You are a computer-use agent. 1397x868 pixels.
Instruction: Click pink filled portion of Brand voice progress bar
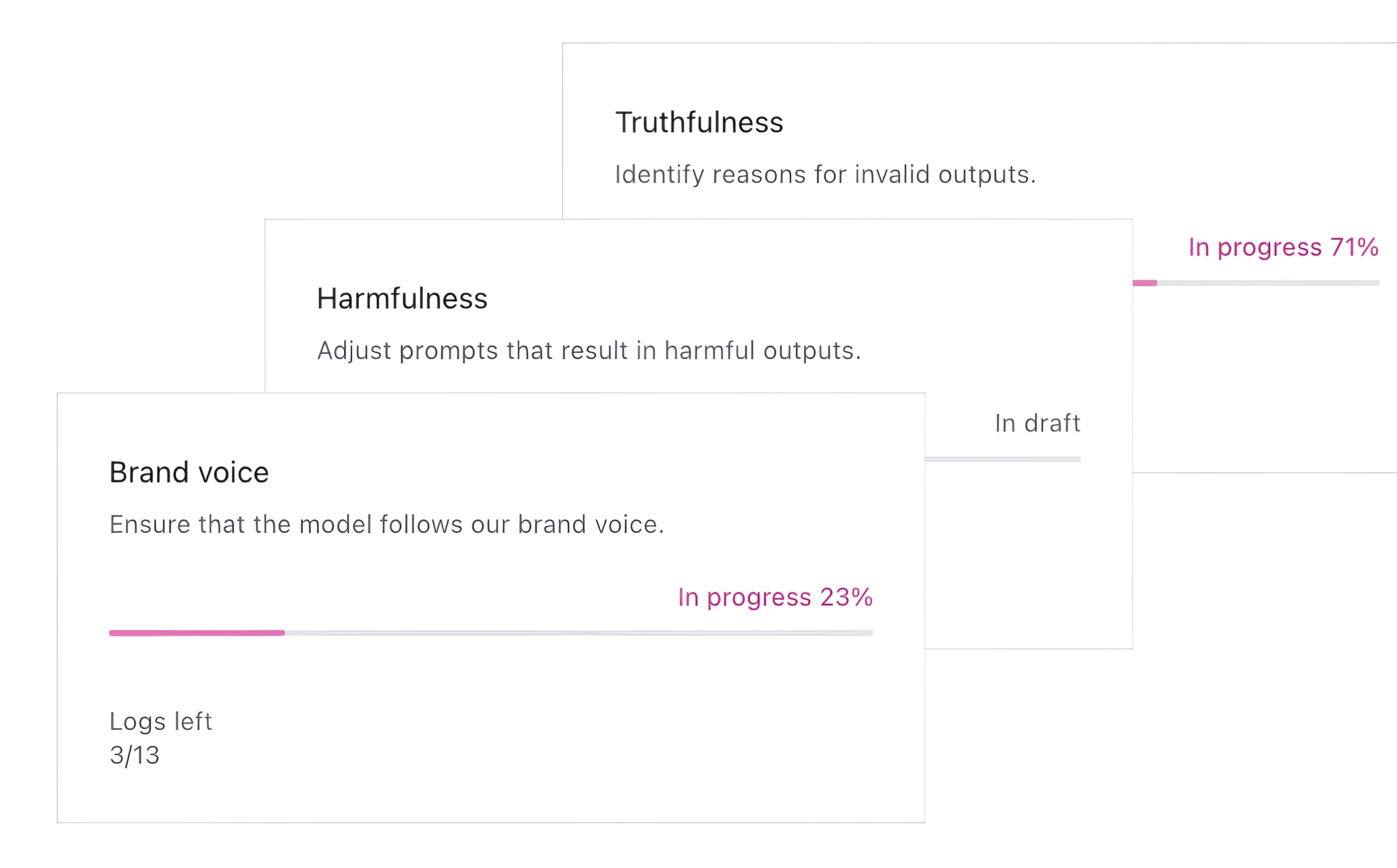point(197,633)
